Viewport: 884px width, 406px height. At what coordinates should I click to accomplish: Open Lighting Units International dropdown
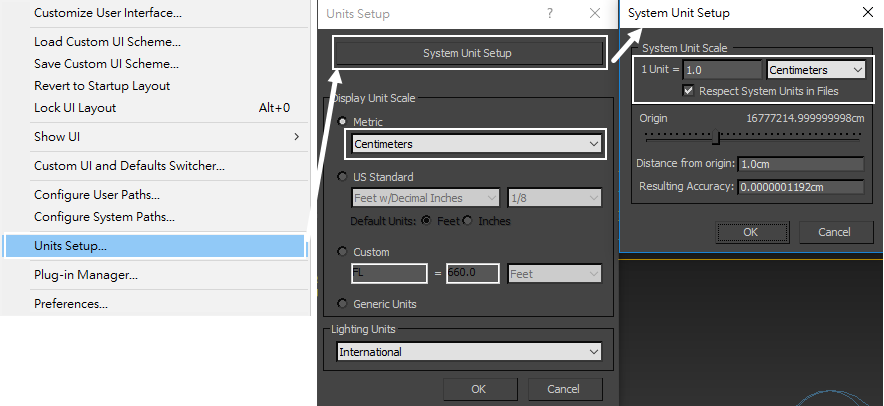tap(468, 352)
